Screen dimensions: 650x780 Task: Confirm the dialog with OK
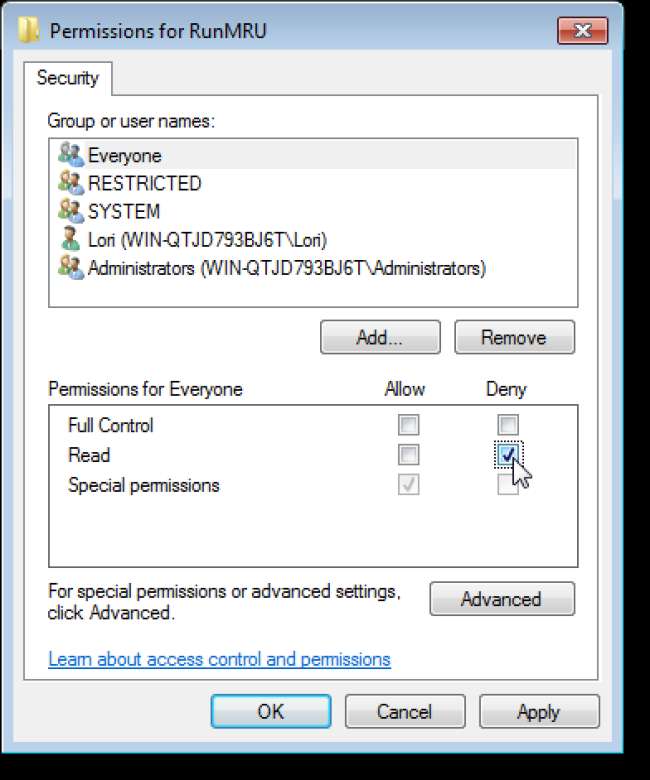[x=270, y=712]
